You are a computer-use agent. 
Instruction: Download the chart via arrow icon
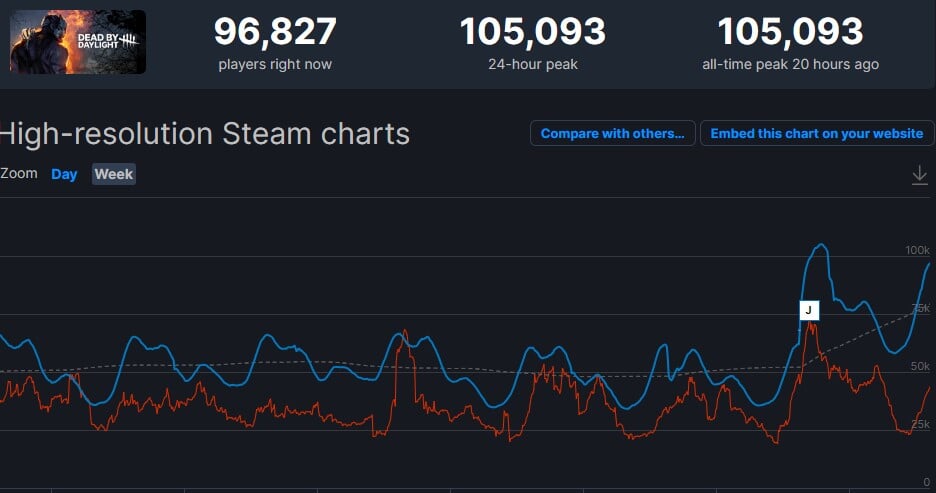coord(919,175)
